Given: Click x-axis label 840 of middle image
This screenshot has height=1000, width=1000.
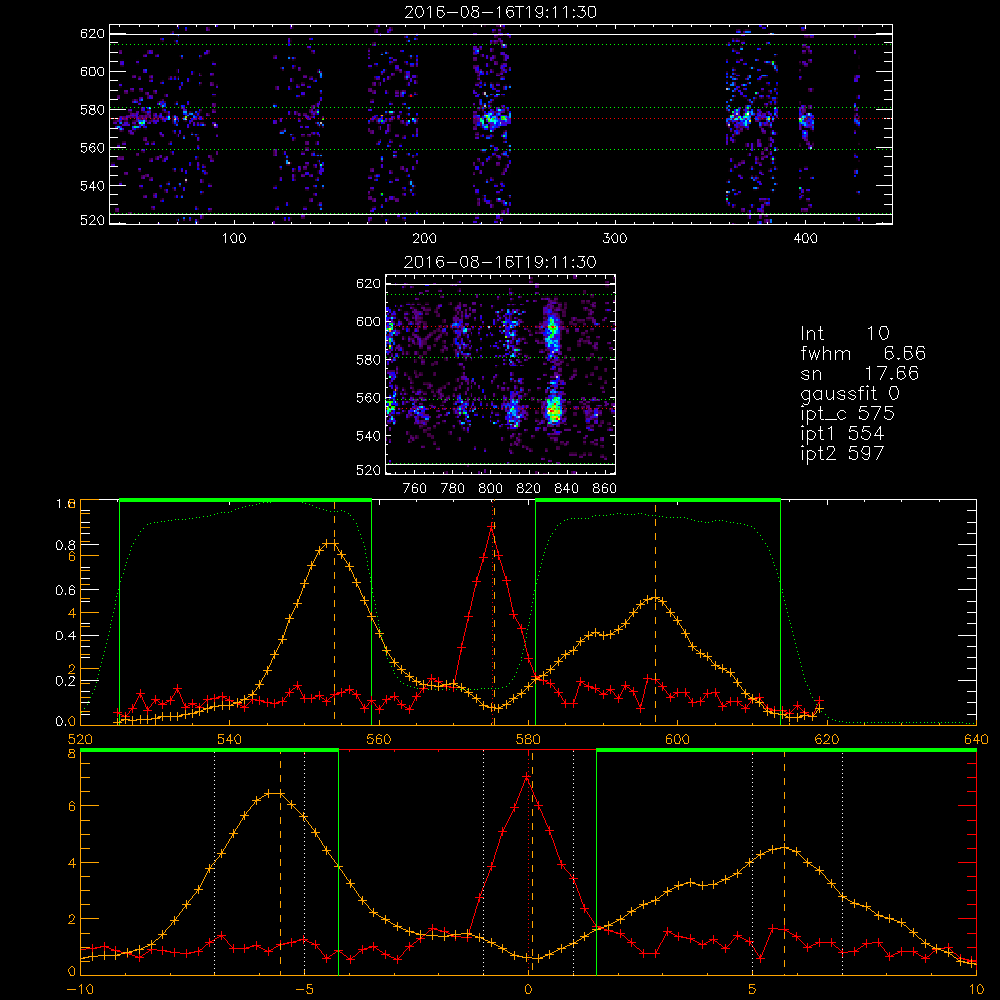Looking at the screenshot, I should click(x=566, y=489).
